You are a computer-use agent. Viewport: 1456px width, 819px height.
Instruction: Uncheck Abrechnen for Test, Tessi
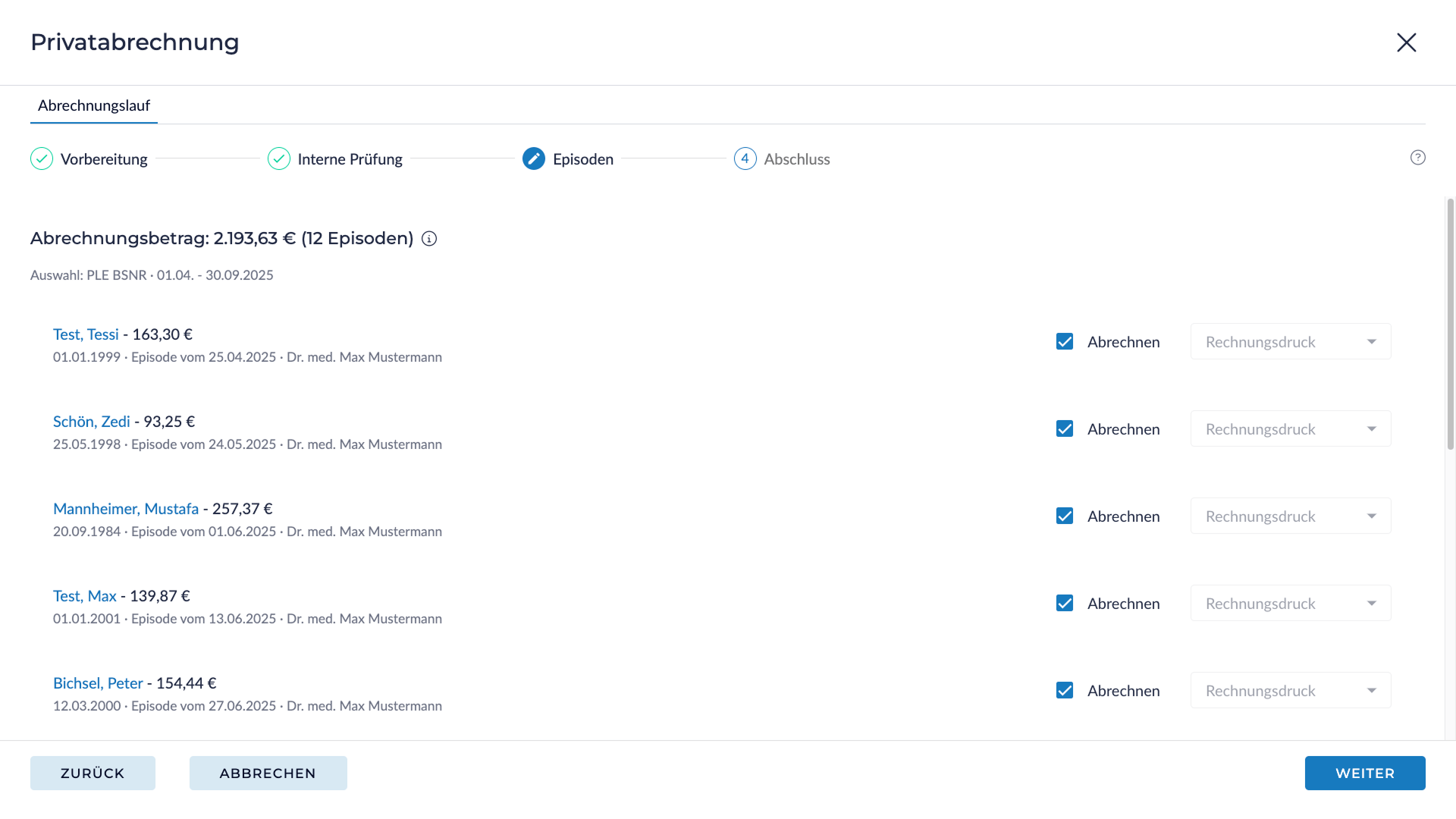tap(1065, 341)
